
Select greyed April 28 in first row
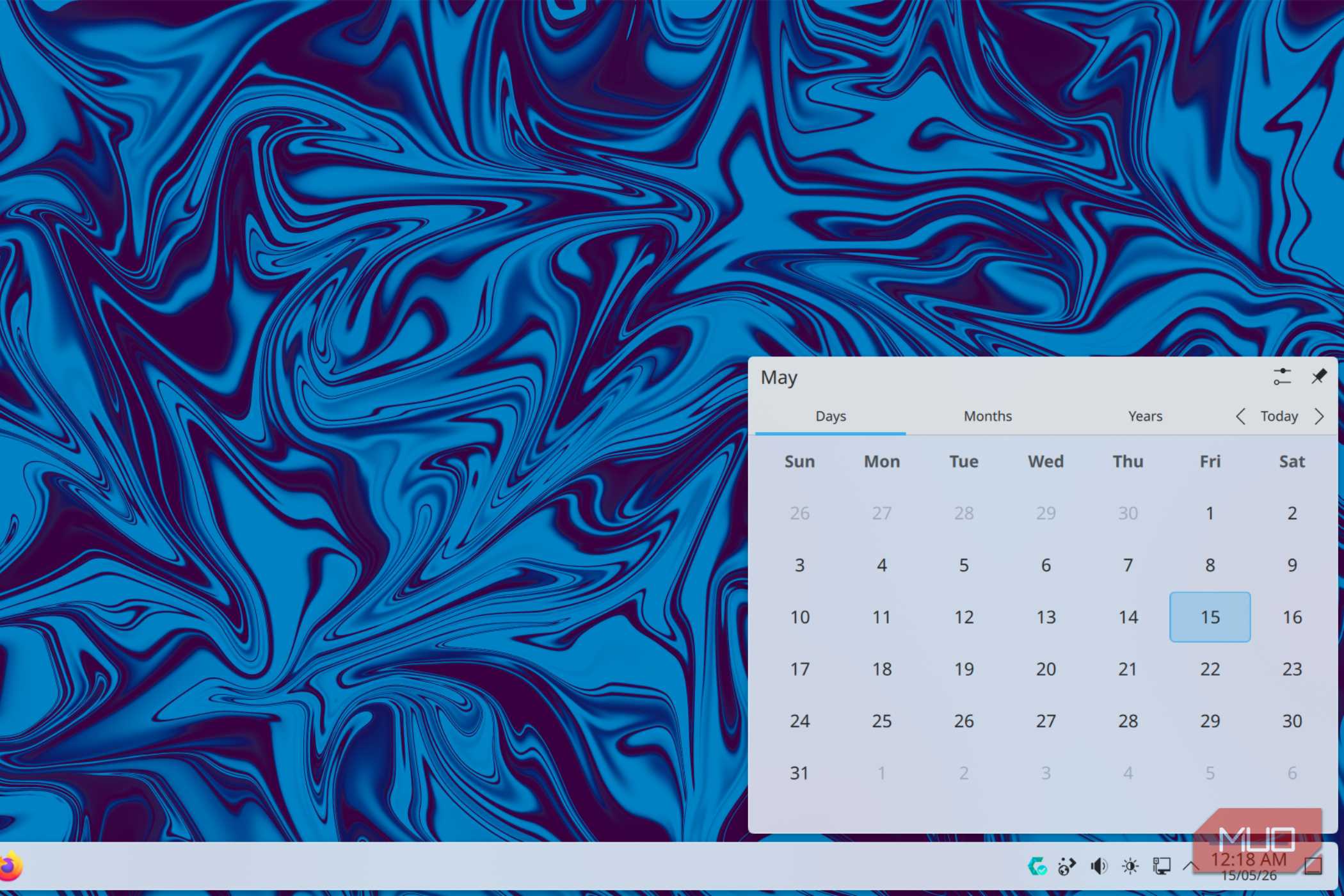(964, 513)
